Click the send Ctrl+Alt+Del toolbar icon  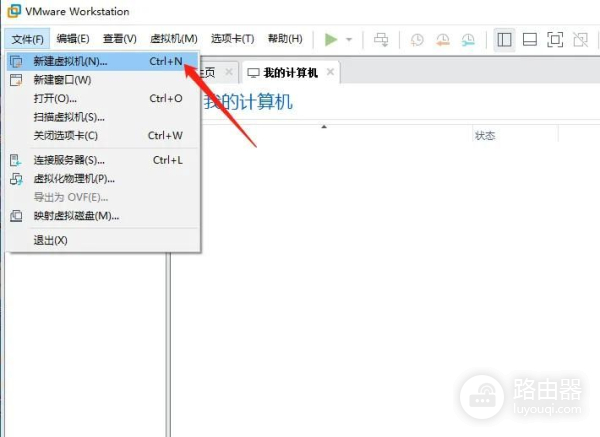381,39
